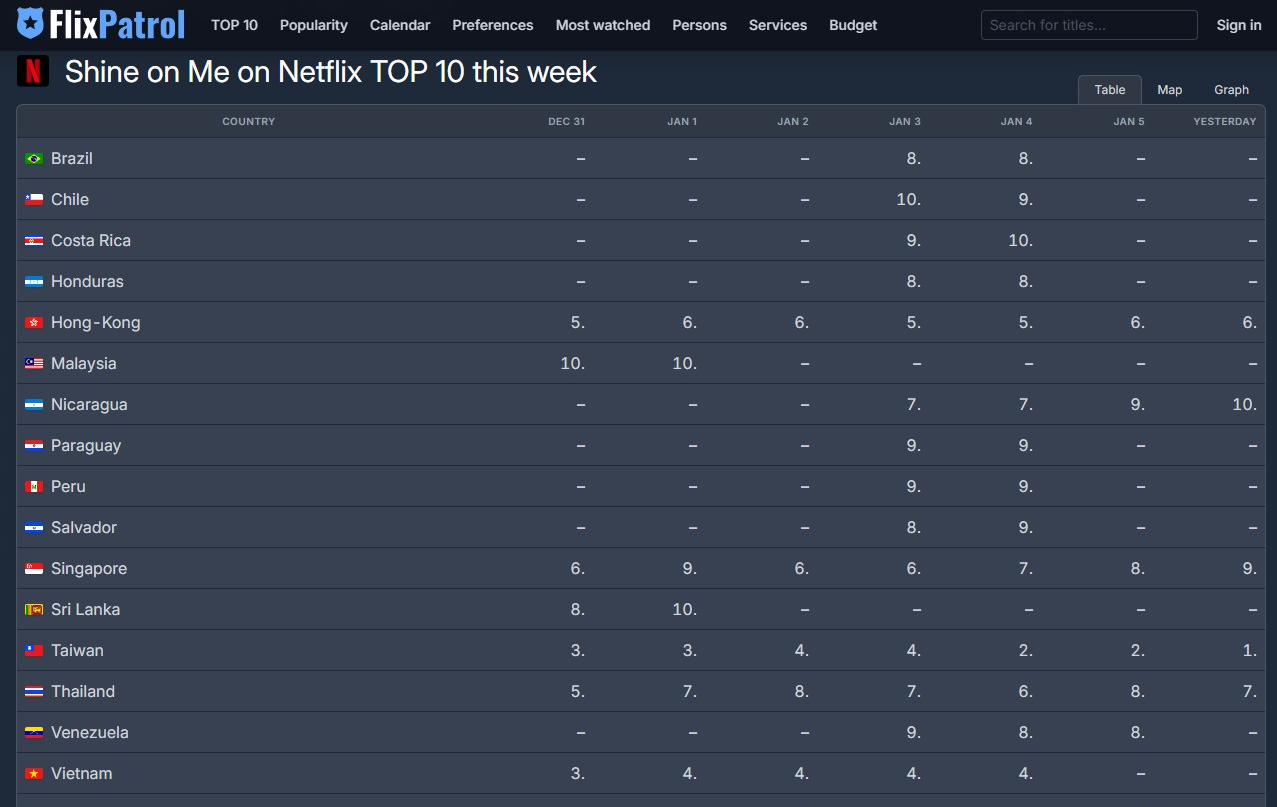Click the Netflix logo icon beside title

33,71
